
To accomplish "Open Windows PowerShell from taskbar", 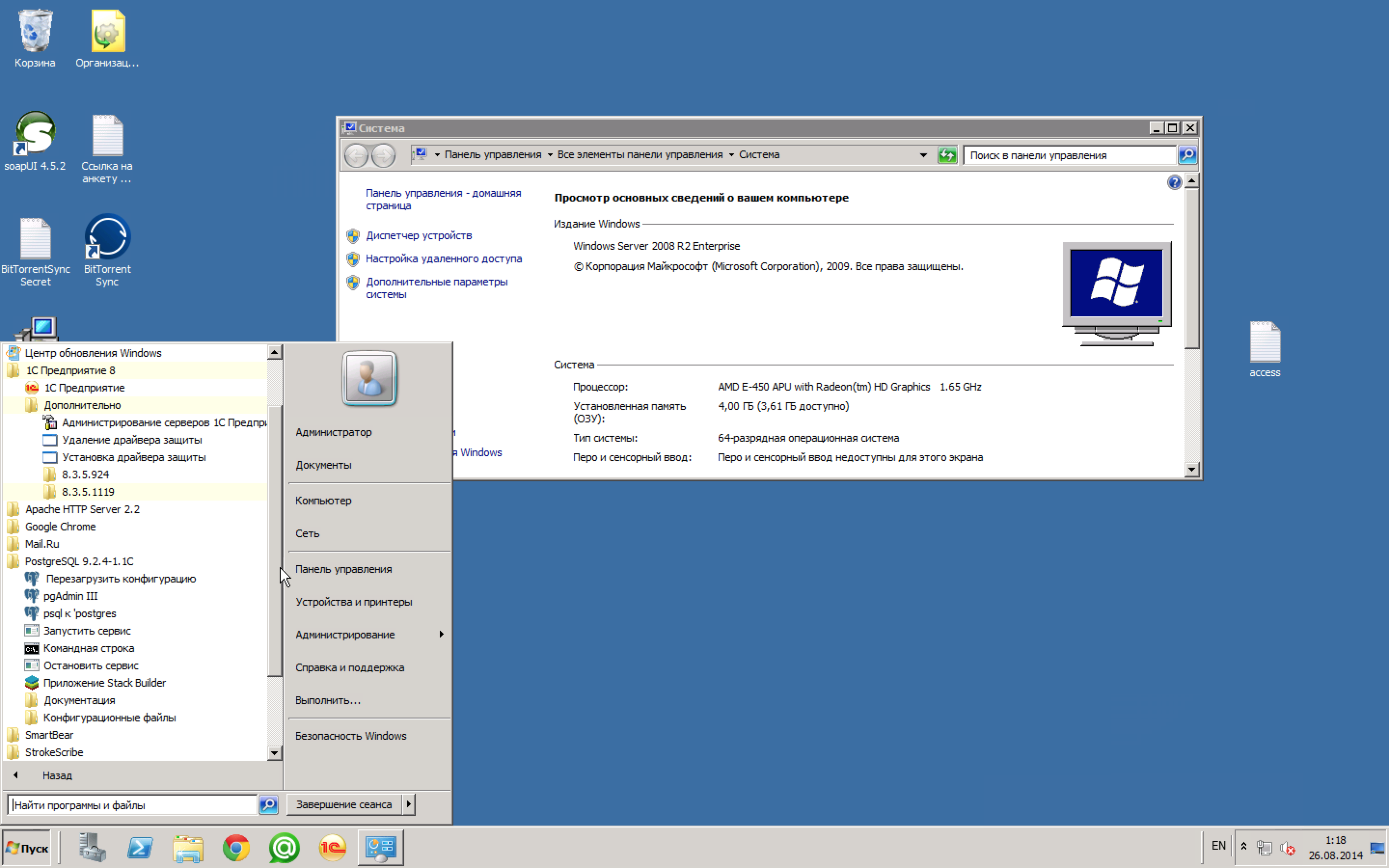I will 140,847.
